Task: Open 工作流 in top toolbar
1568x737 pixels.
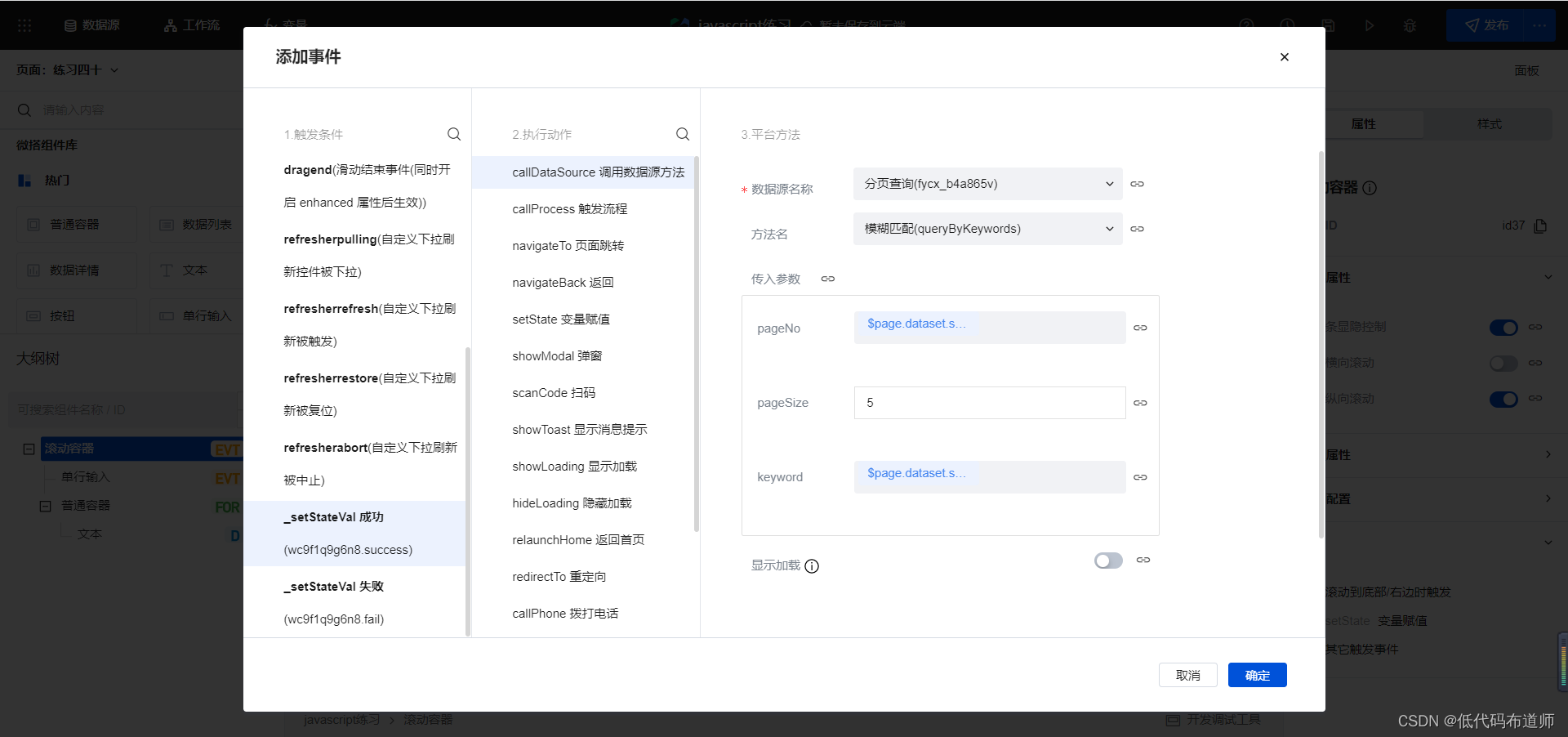Action: pyautogui.click(x=192, y=25)
